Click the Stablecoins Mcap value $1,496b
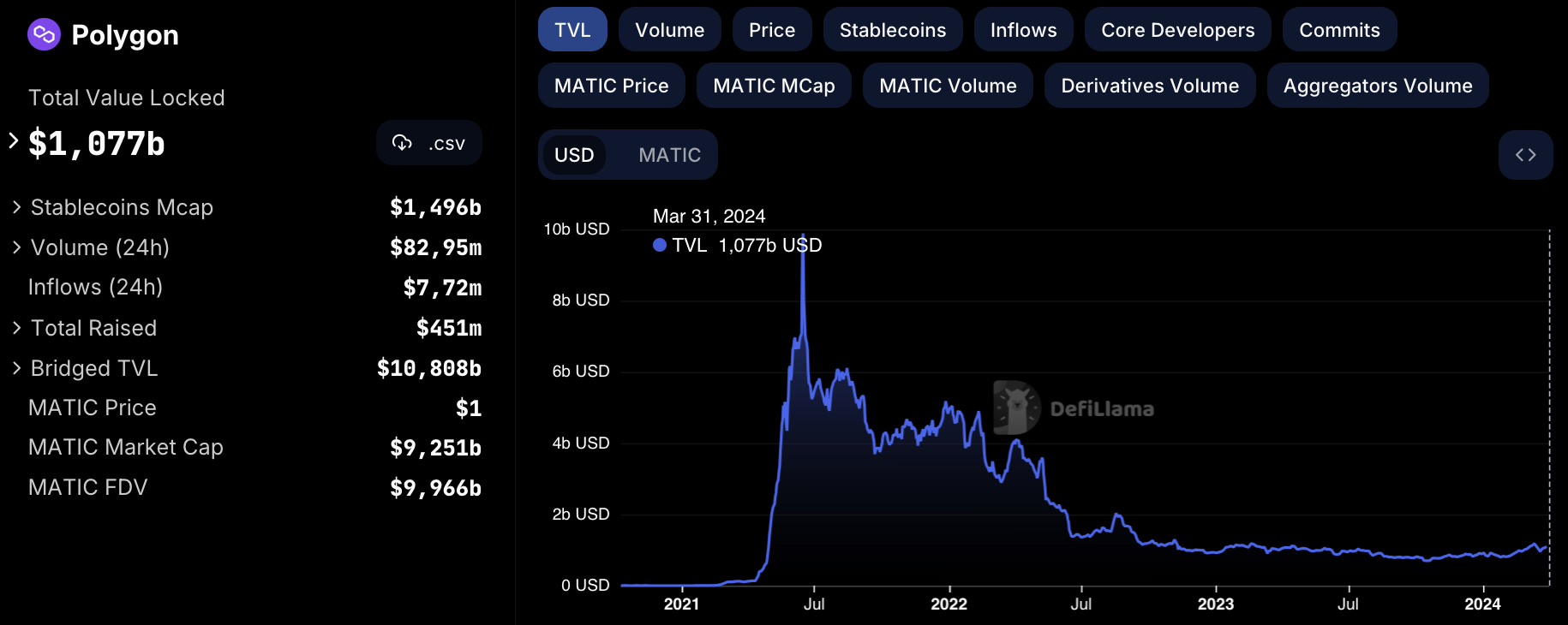Image resolution: width=1568 pixels, height=625 pixels. (435, 207)
